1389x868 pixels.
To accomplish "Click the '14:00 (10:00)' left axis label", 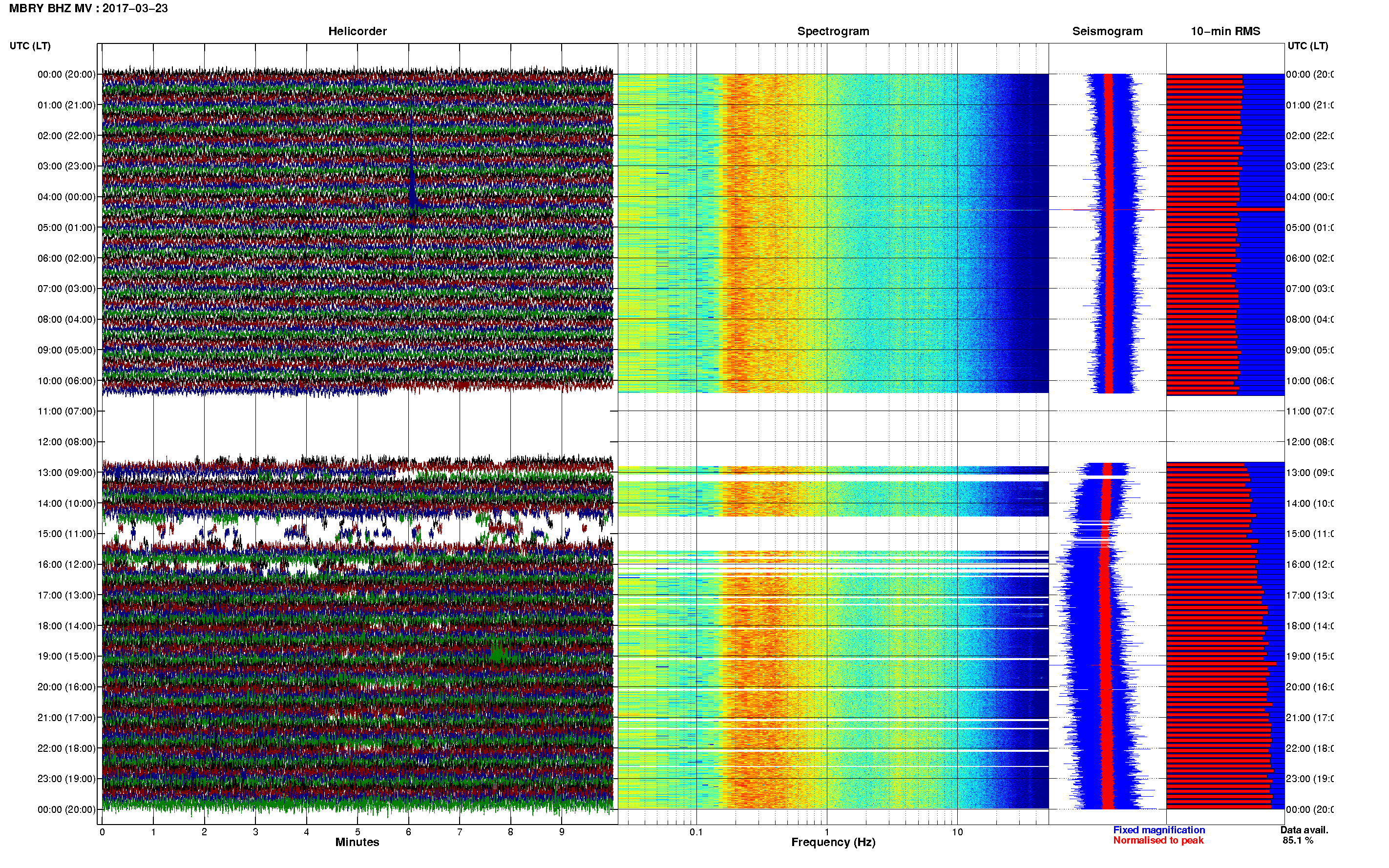I will click(66, 503).
